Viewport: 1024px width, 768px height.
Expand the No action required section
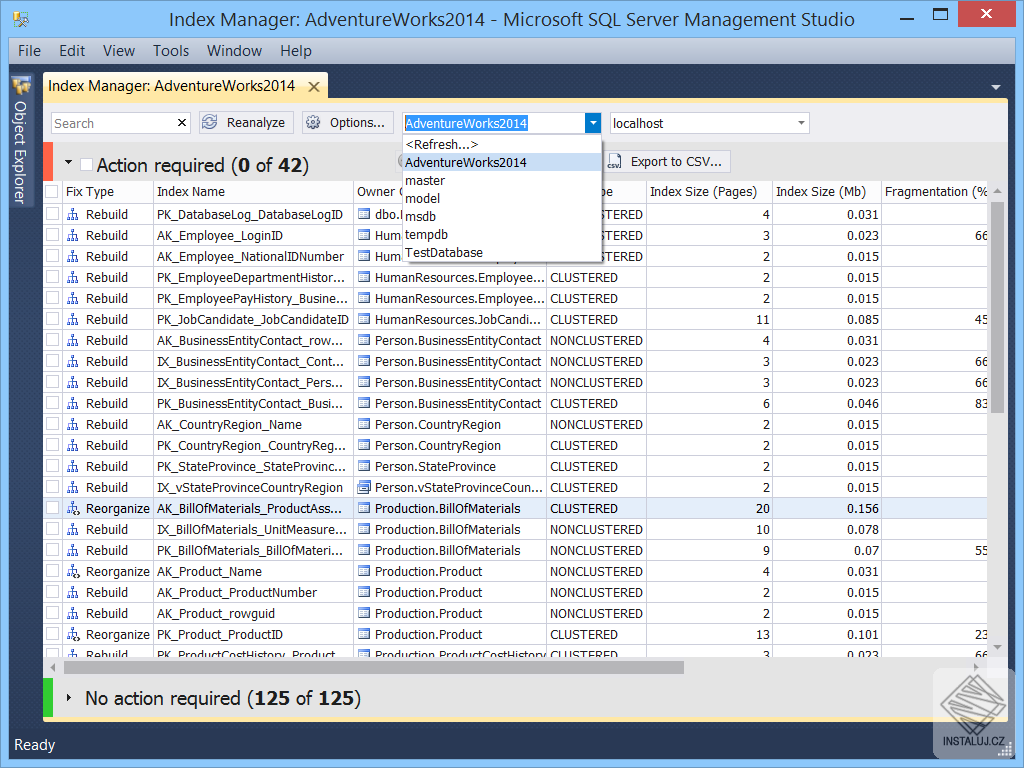(67, 698)
